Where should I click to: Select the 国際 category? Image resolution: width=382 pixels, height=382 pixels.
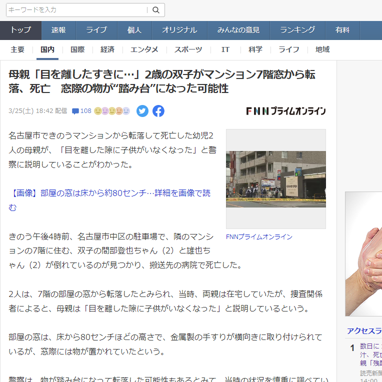click(77, 50)
